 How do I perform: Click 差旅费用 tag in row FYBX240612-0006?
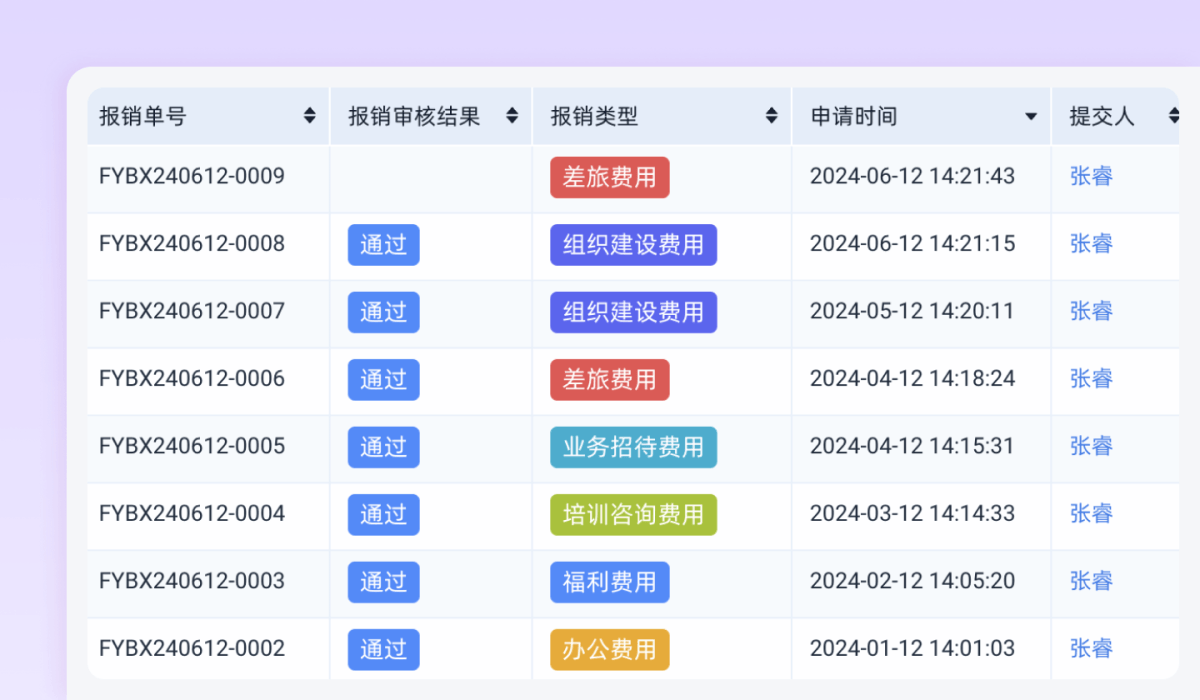pyautogui.click(x=610, y=380)
